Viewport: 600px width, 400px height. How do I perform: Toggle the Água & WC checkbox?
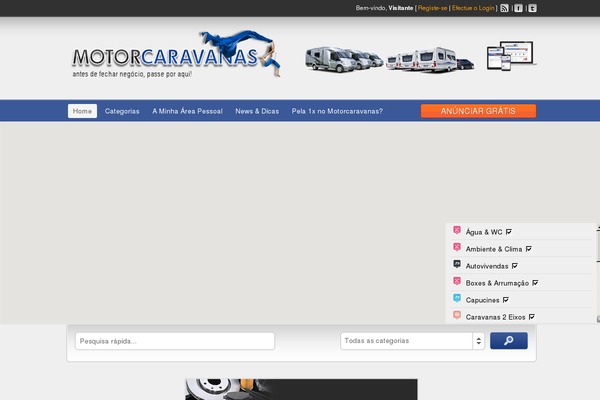[x=509, y=232]
